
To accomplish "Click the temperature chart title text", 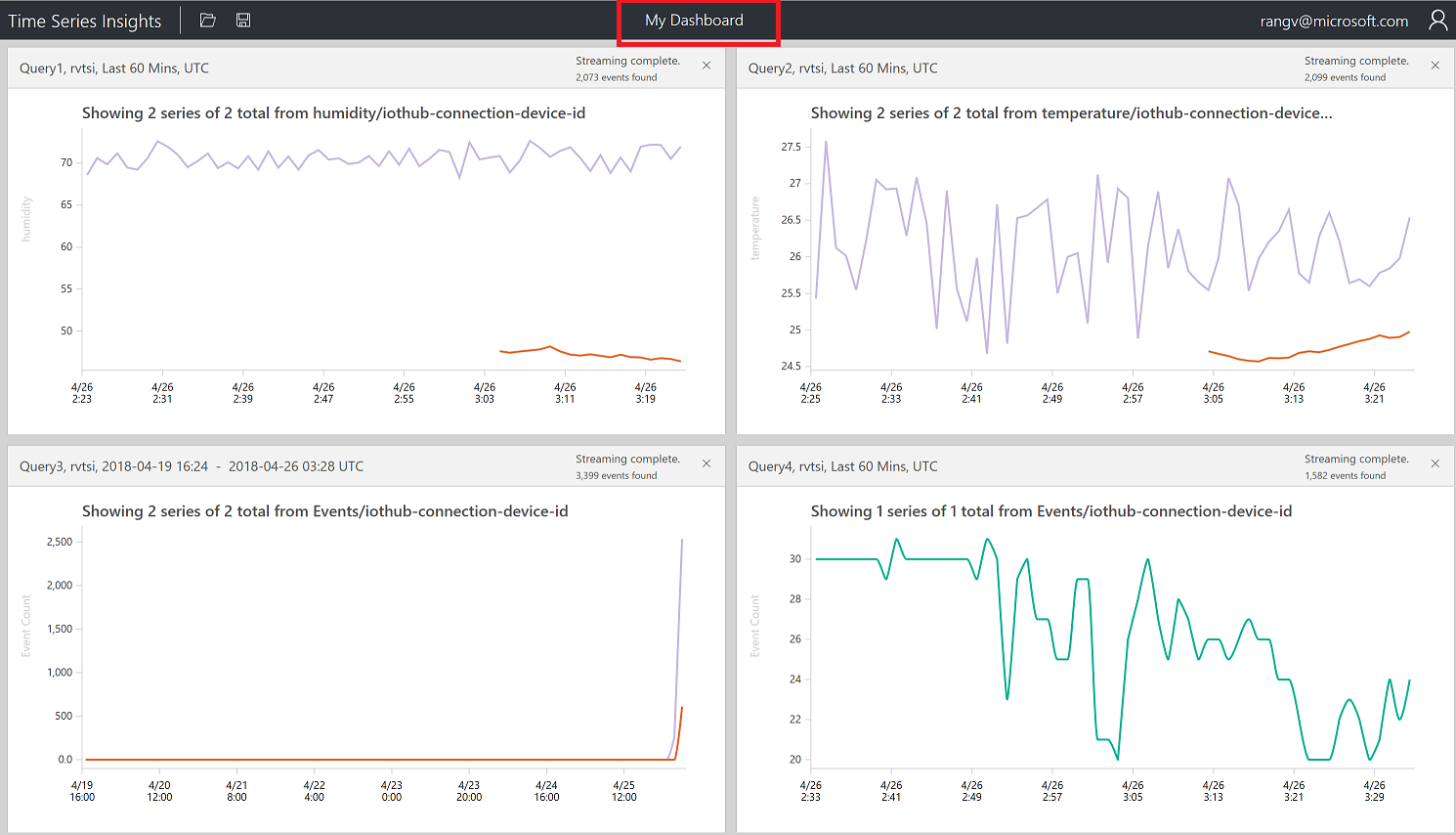I will (1072, 113).
